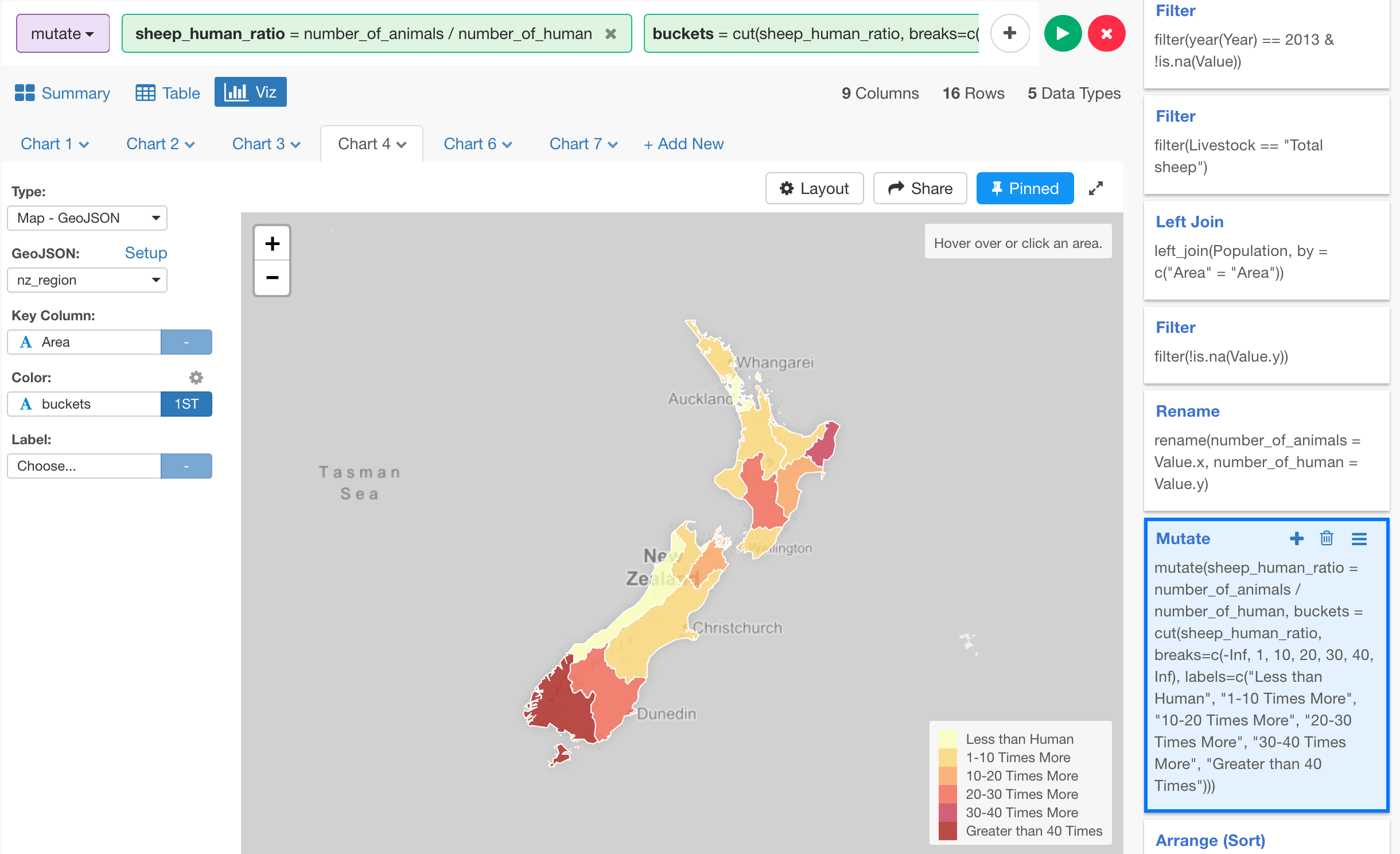Click the aggregate toggle next to Area
The image size is (1400, 854).
[186, 341]
